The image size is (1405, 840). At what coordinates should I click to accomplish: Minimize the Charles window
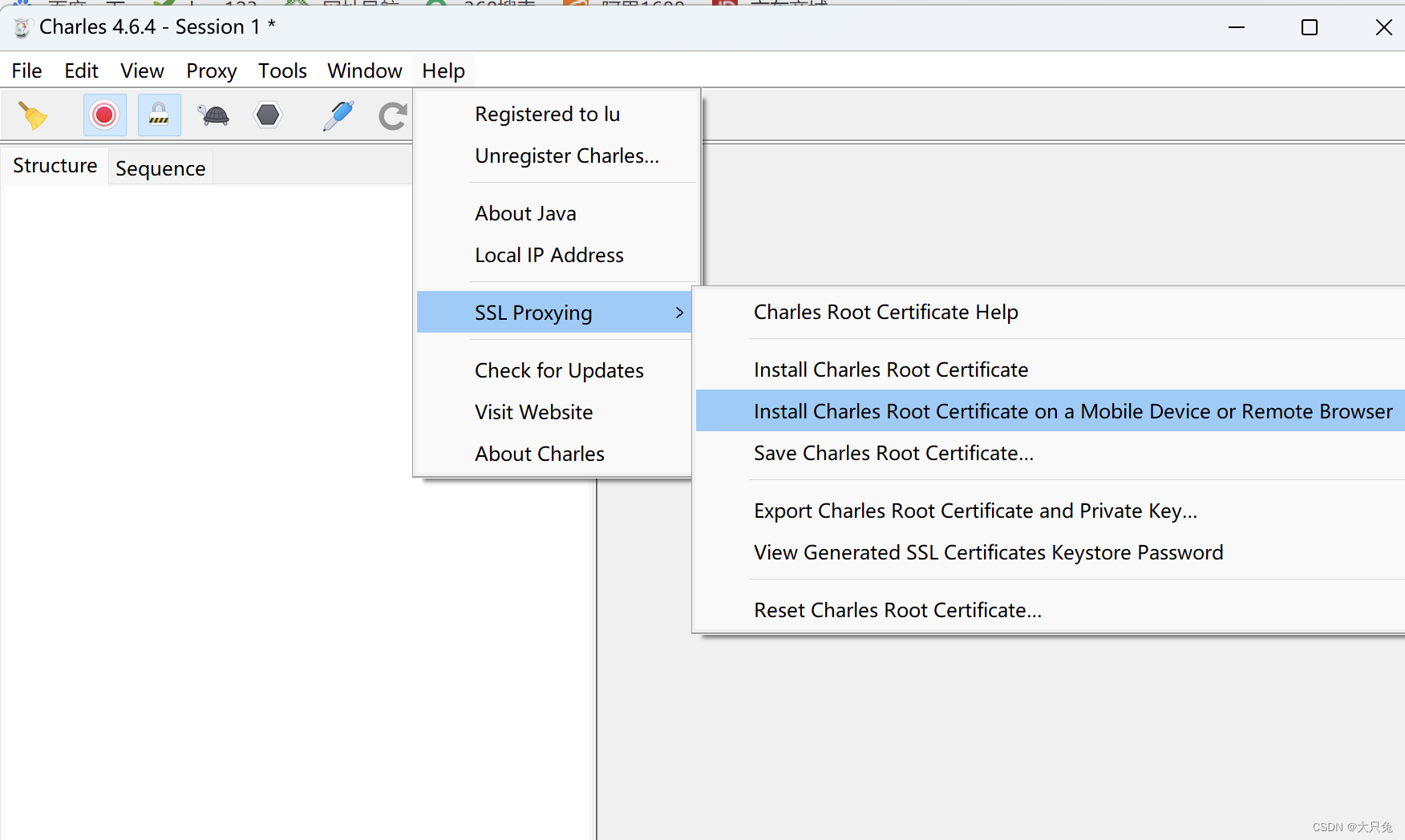(1237, 27)
